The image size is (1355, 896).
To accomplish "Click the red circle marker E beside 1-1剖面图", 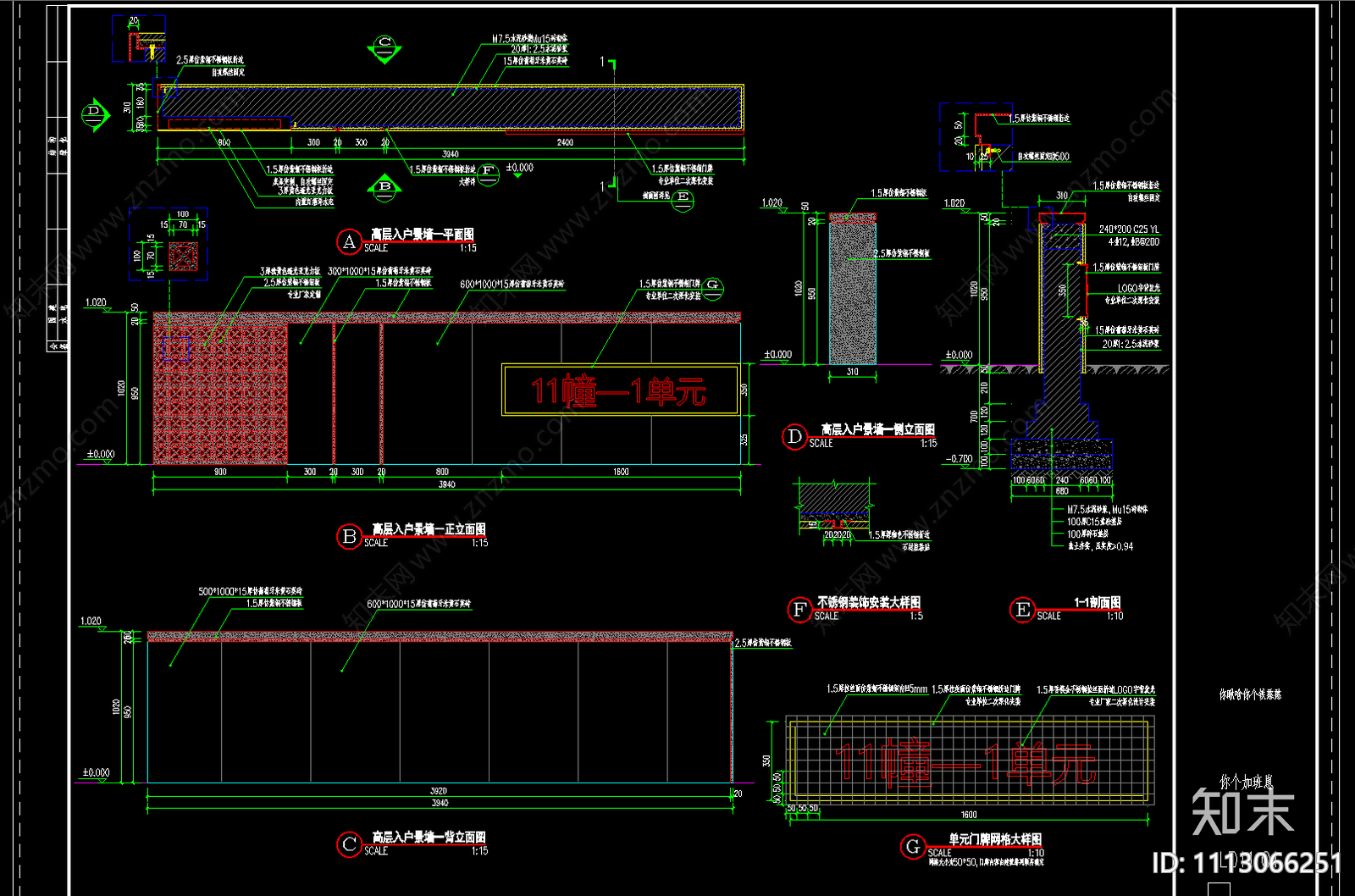I will pyautogui.click(x=1022, y=610).
